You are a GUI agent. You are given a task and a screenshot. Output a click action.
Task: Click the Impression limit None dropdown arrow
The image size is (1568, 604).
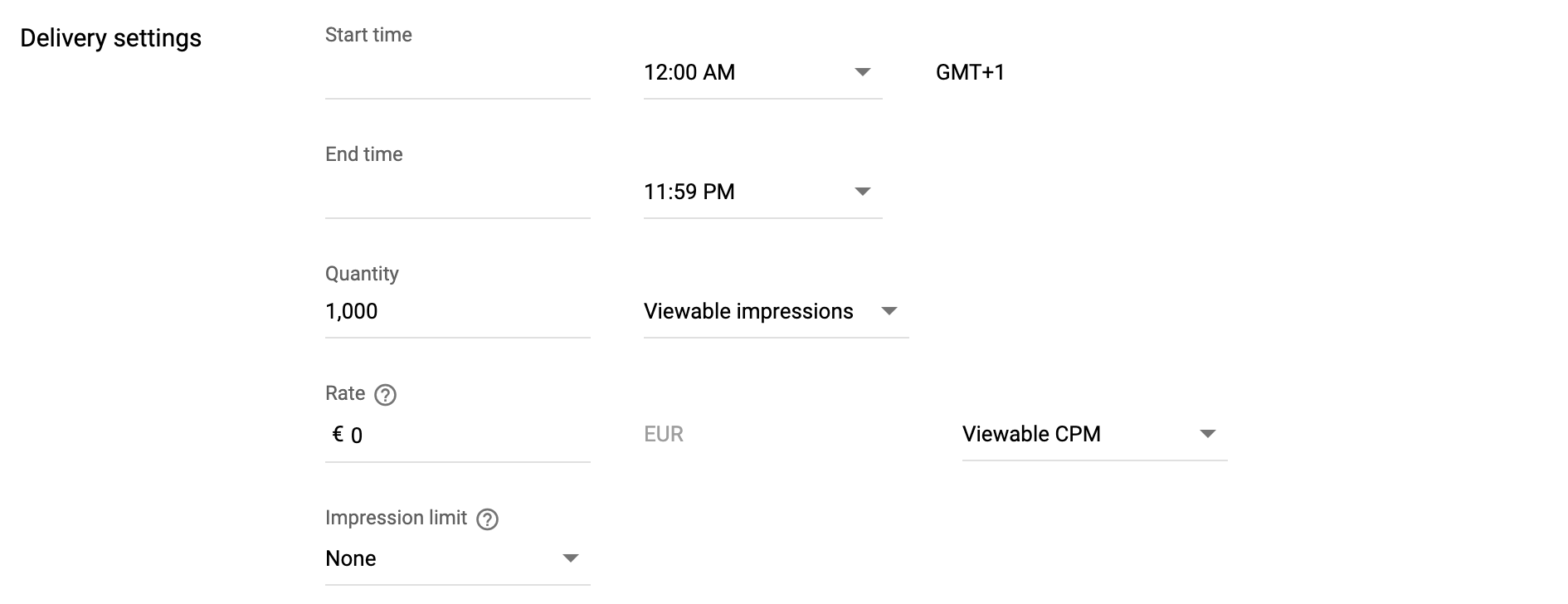[571, 558]
